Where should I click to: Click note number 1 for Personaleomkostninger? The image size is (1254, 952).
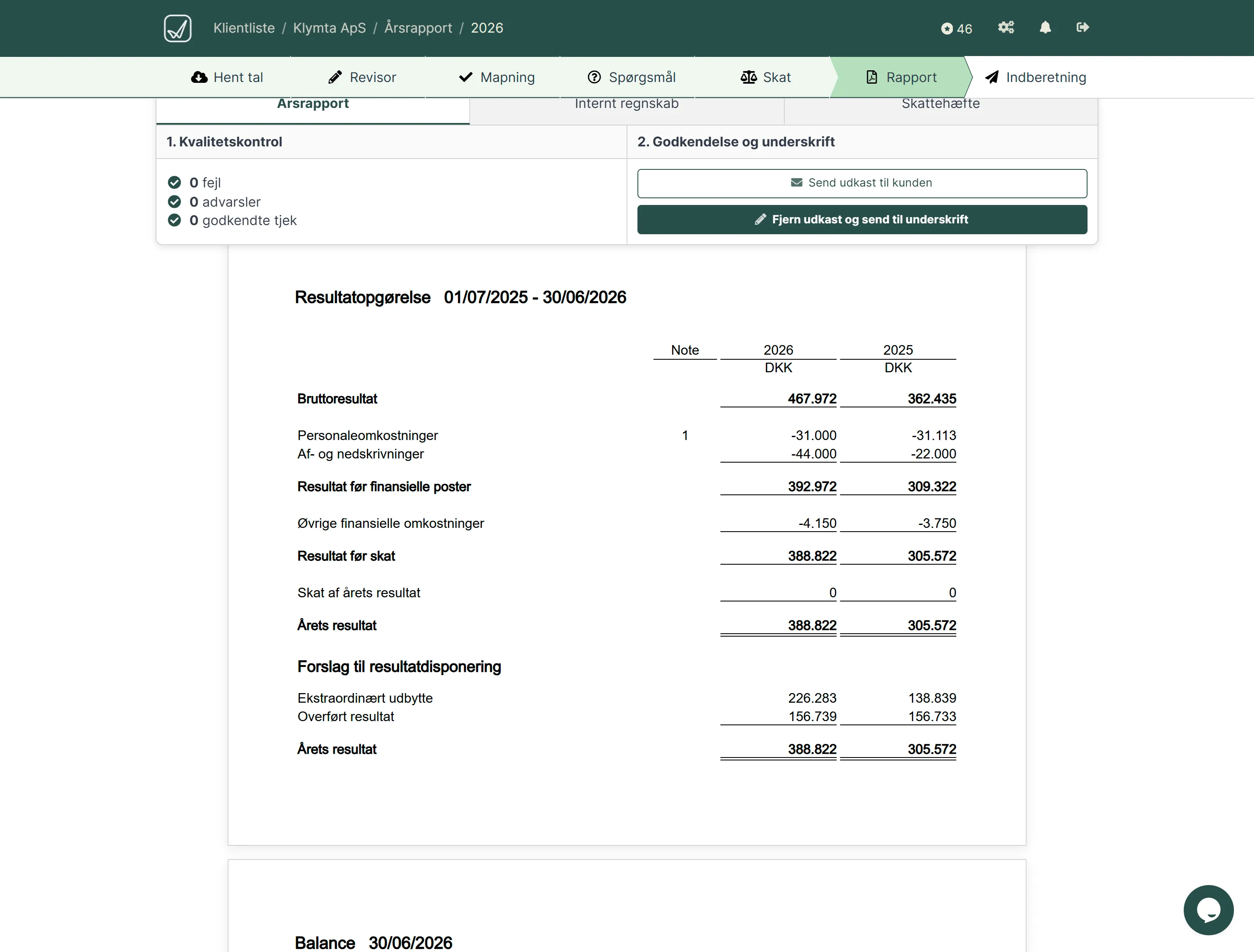(x=685, y=435)
